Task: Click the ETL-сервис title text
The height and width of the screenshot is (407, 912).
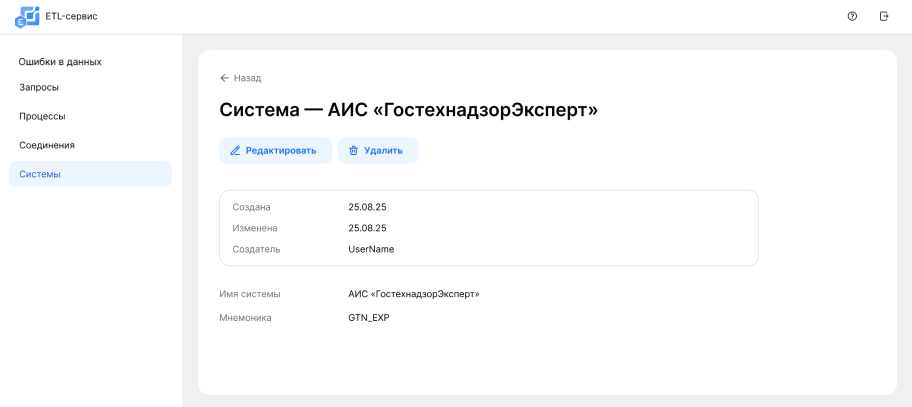Action: click(72, 16)
